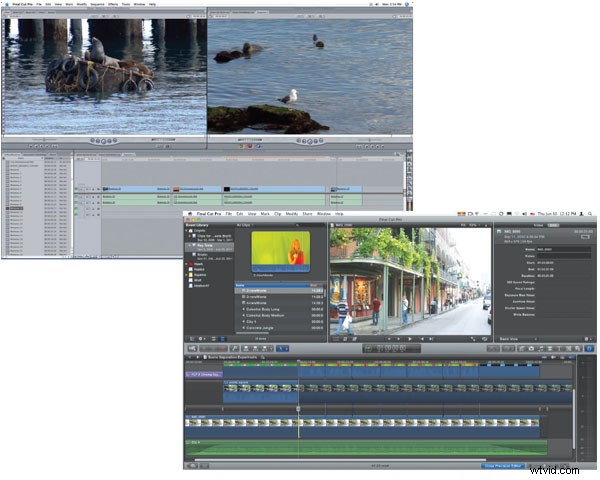600x480 pixels.
Task: Click blue Replace edit button in back window canvas
Action: point(258,146)
